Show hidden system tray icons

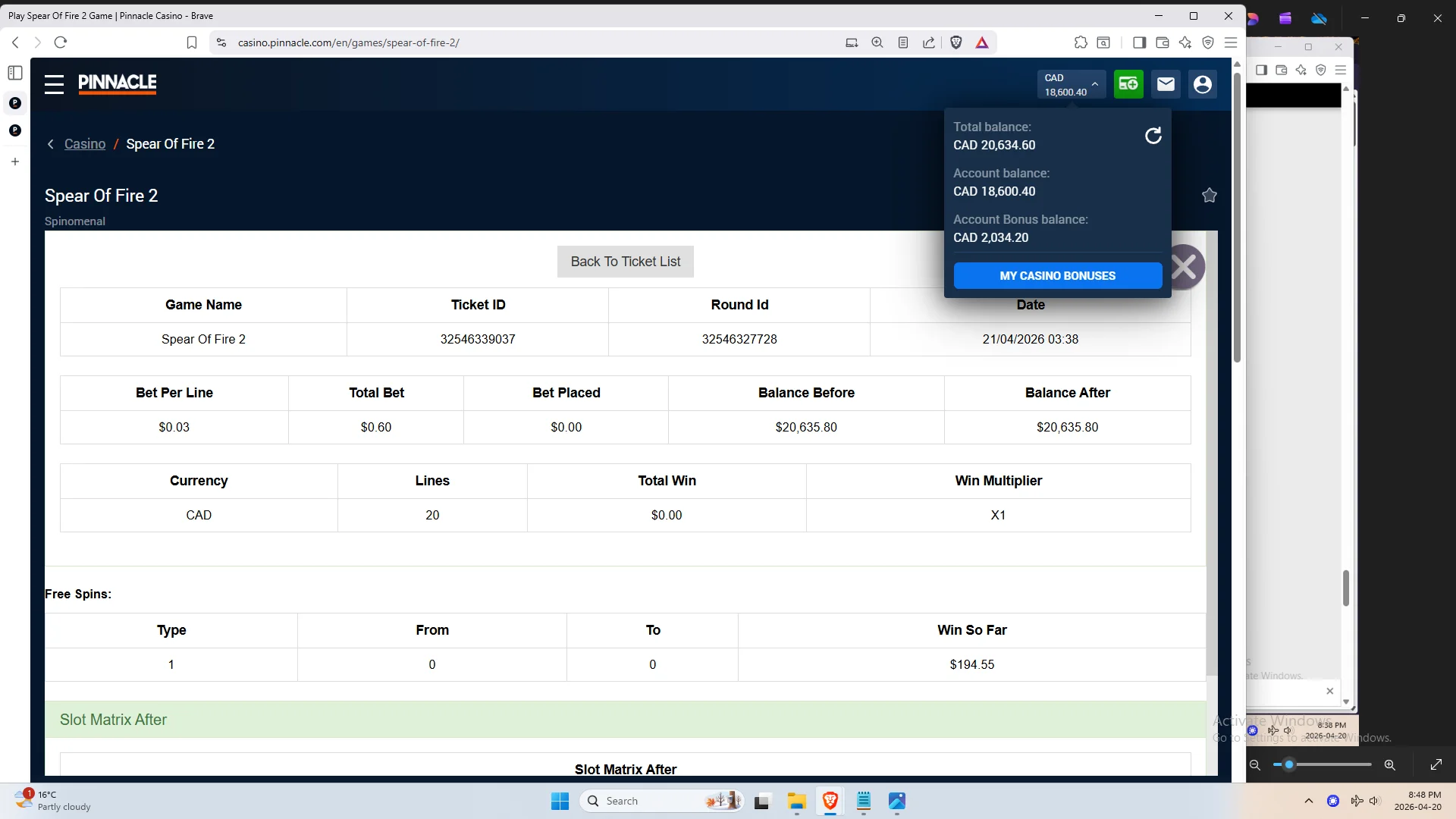(x=1309, y=801)
